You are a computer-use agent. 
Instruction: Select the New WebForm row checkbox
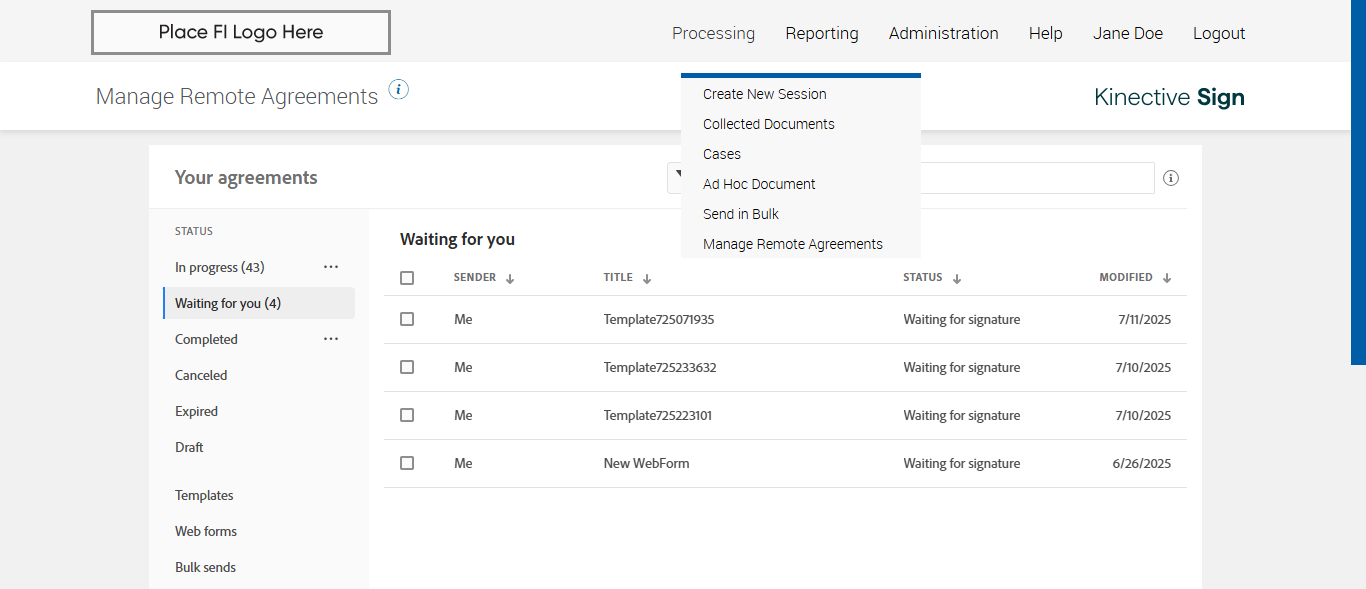(407, 463)
